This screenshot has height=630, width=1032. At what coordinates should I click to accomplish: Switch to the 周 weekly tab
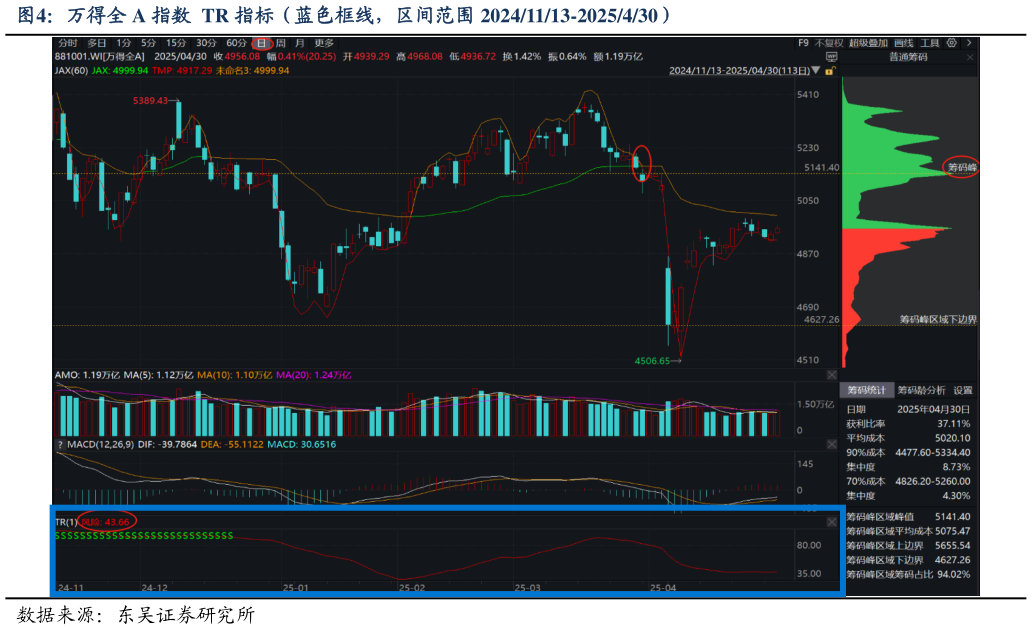click(282, 43)
